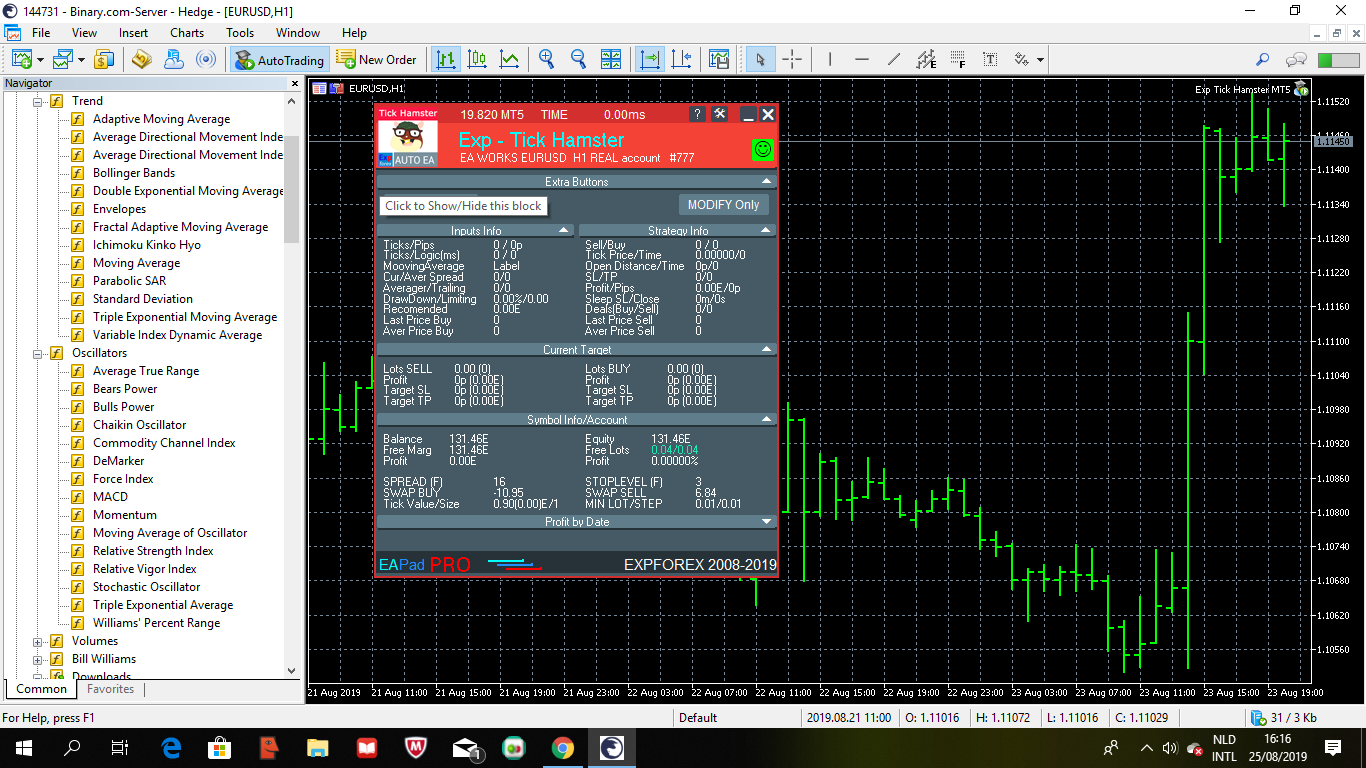Open the New Chart toolbar icon
This screenshot has width=1366, height=768.
pos(22,60)
